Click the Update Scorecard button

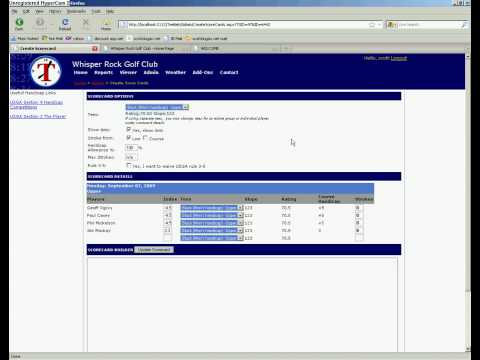point(154,250)
